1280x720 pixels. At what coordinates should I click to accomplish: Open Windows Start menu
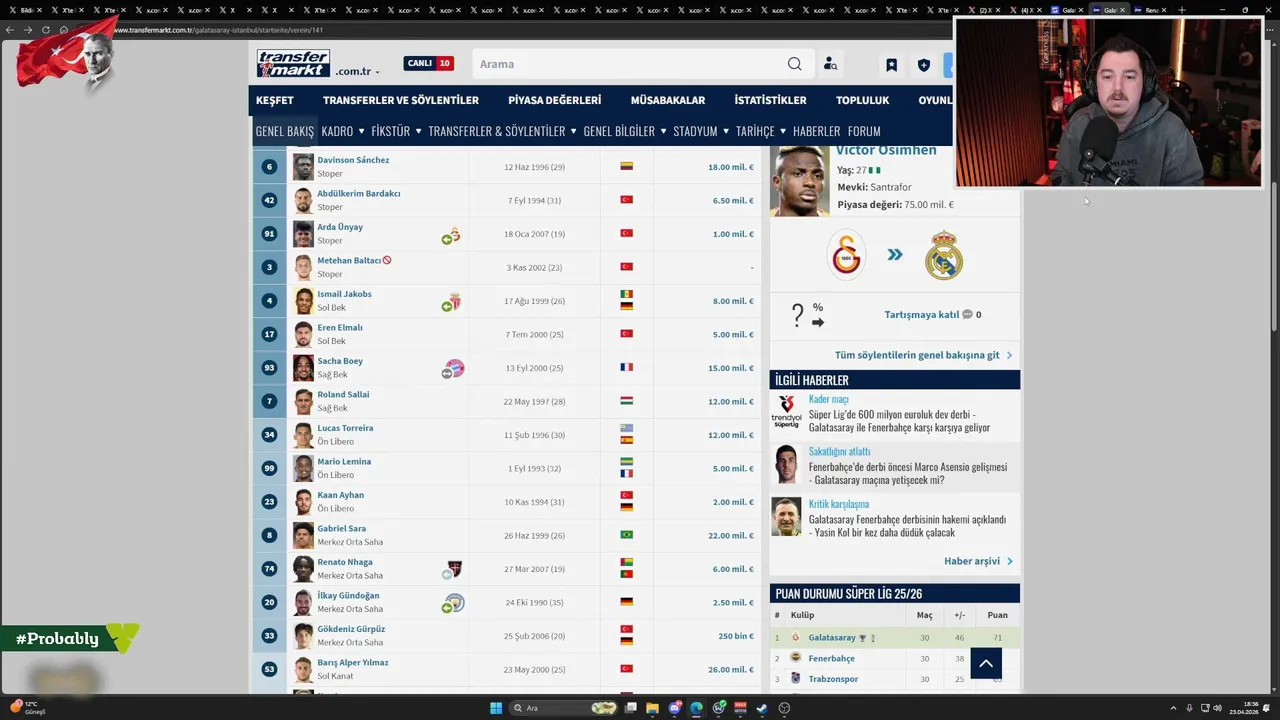pos(495,708)
